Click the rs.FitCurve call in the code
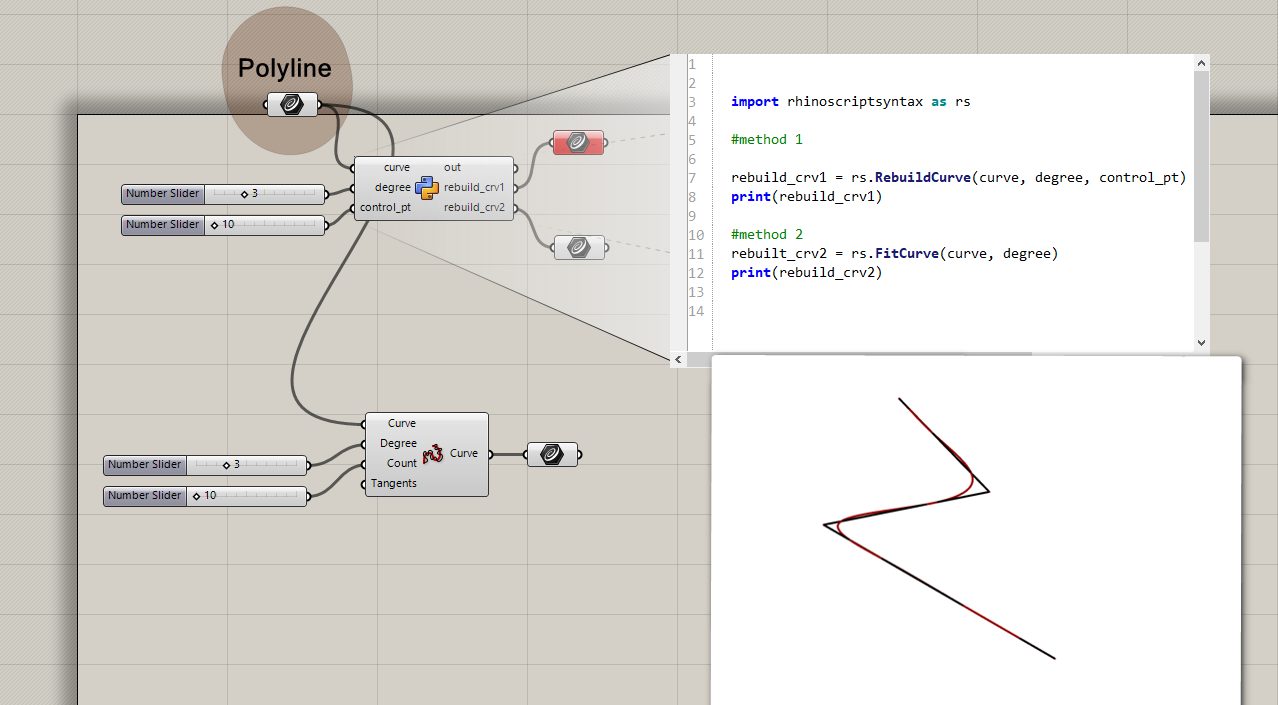 [x=906, y=253]
